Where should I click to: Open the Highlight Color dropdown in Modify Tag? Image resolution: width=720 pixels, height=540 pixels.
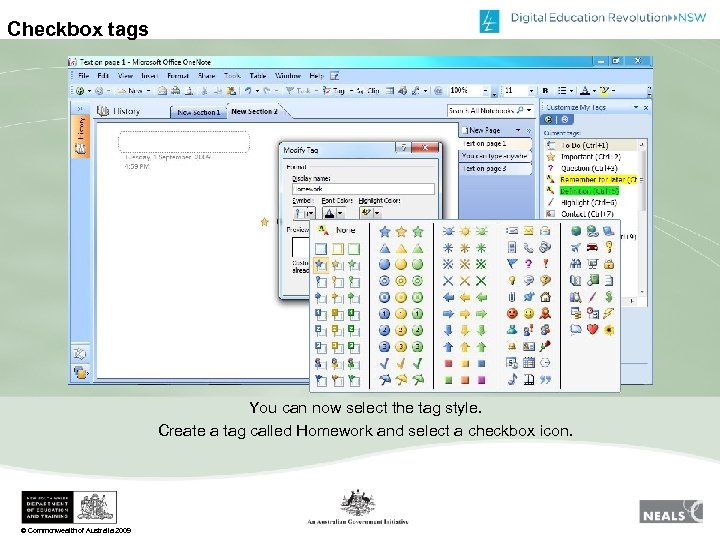(377, 213)
